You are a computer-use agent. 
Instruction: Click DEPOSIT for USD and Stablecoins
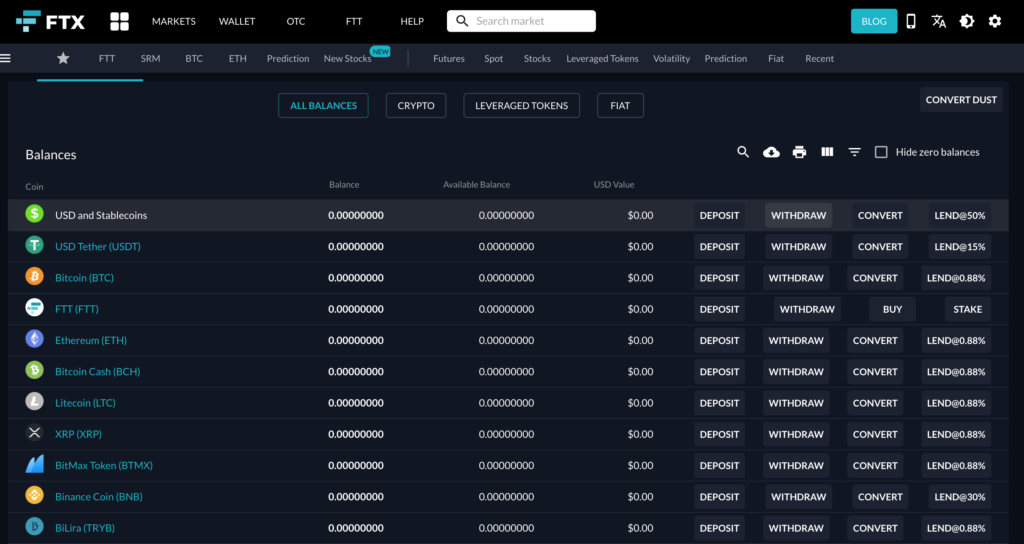pyautogui.click(x=719, y=215)
